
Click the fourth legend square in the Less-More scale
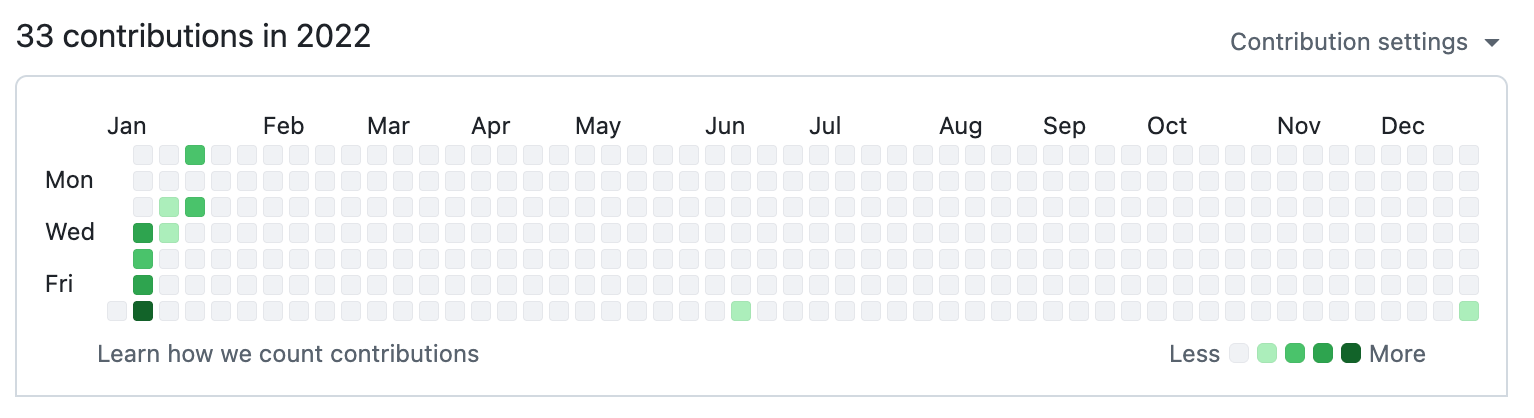[x=1323, y=353]
